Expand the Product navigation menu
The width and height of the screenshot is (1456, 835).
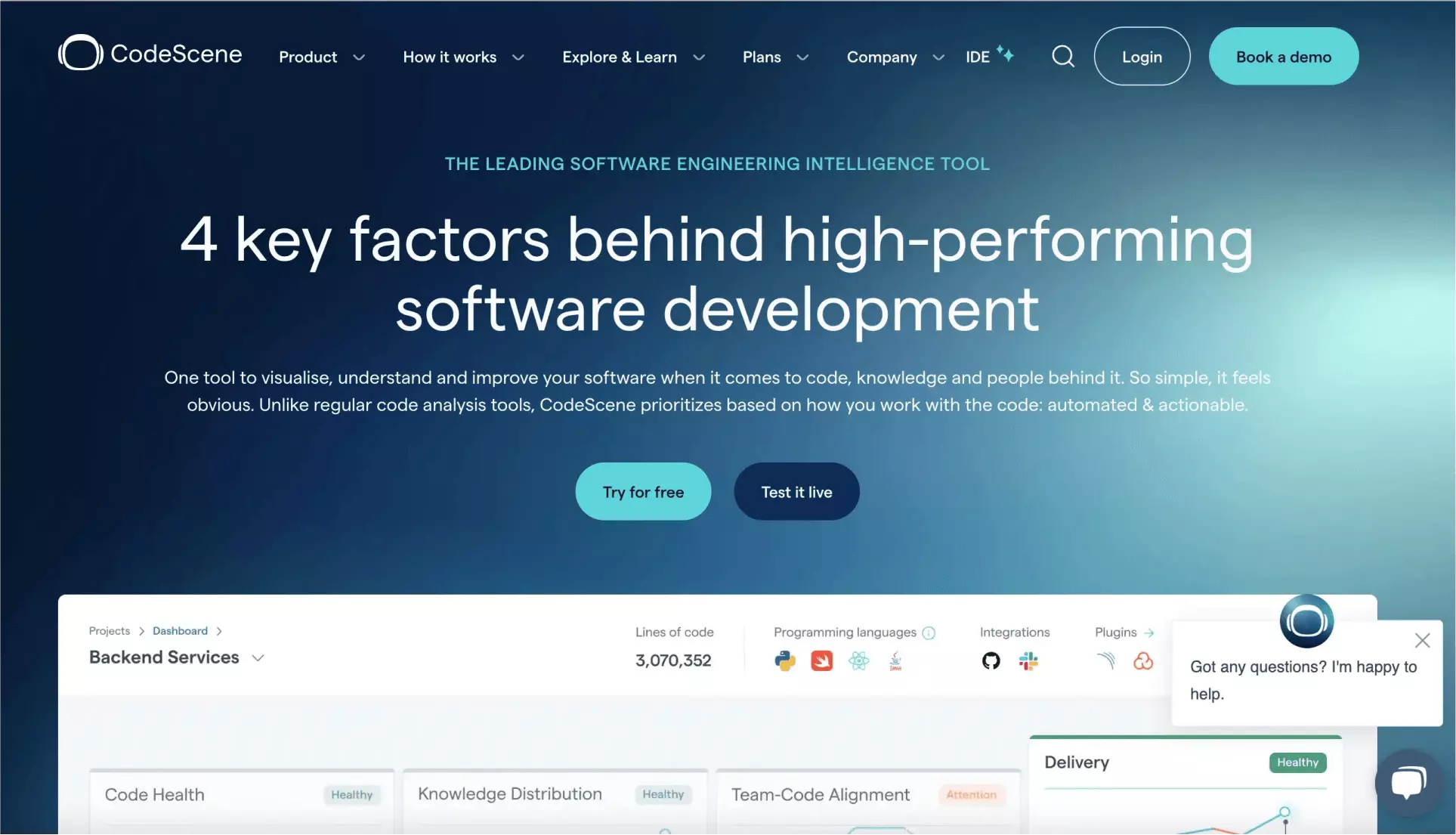pyautogui.click(x=321, y=56)
